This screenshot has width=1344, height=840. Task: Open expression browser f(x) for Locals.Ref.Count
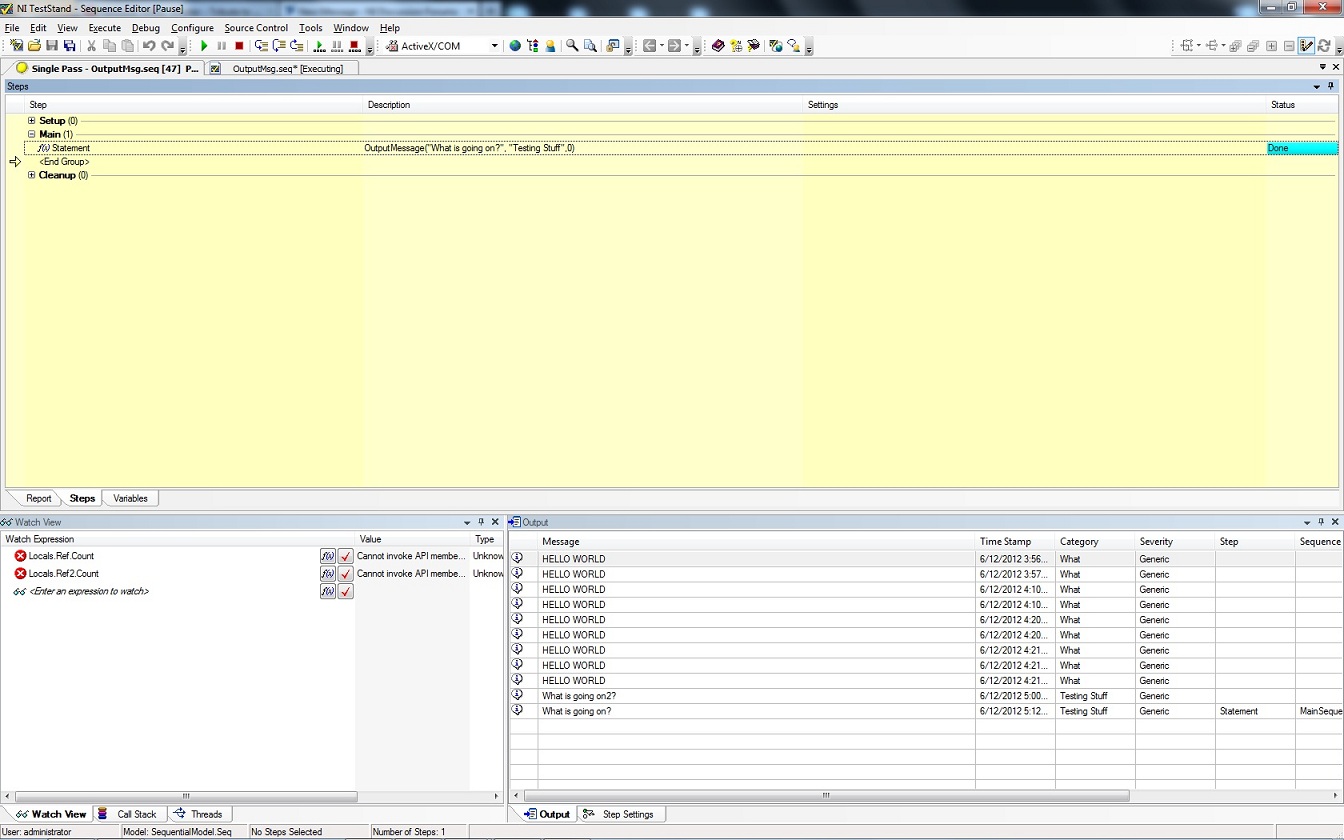click(x=327, y=556)
